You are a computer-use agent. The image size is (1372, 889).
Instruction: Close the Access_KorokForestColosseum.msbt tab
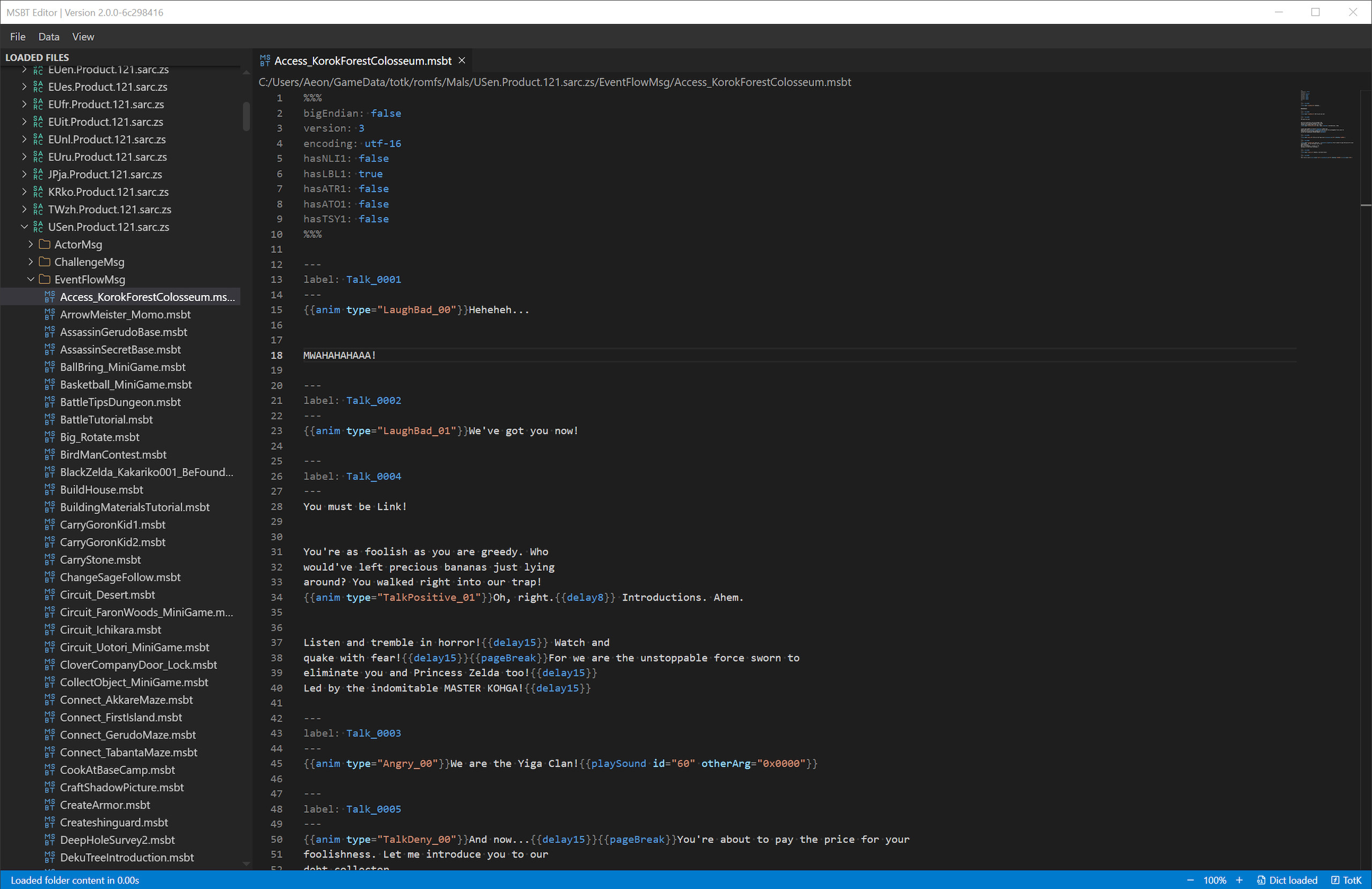pyautogui.click(x=461, y=60)
